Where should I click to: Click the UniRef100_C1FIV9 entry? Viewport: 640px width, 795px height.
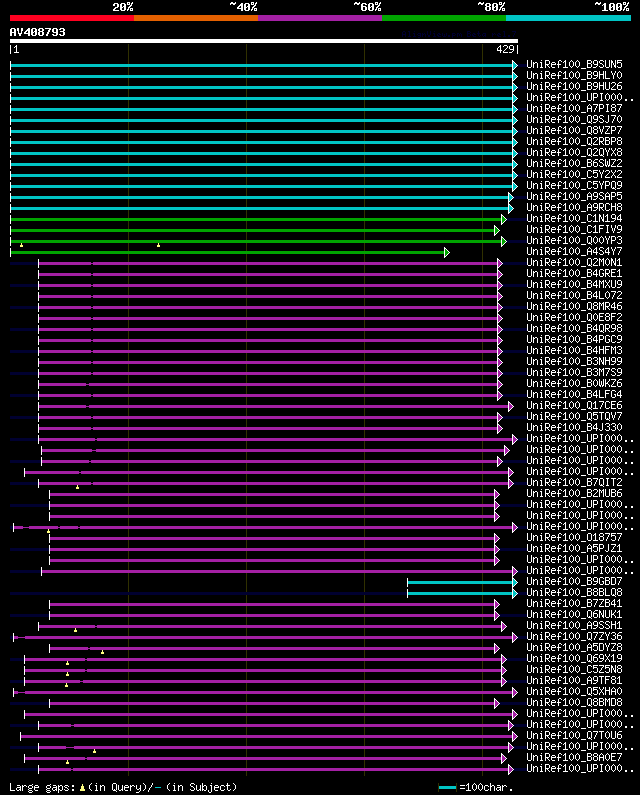coord(574,229)
